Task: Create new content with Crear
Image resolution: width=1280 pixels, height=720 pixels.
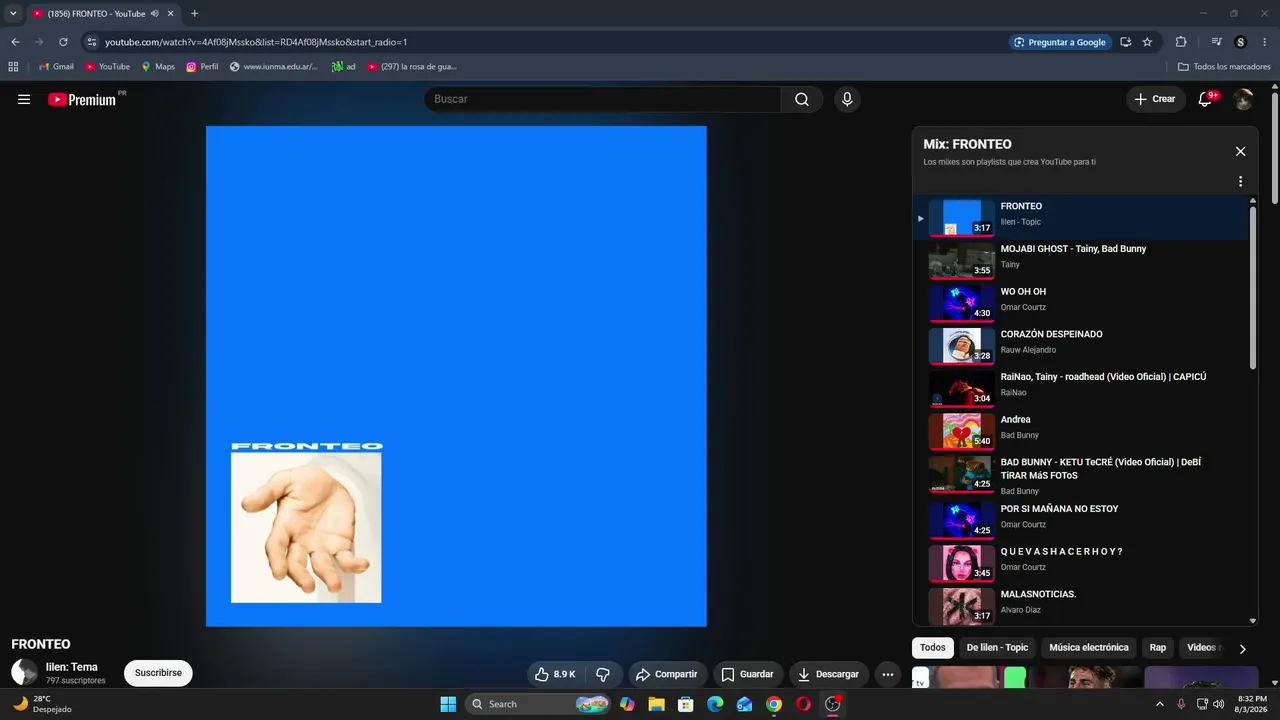Action: [x=1155, y=99]
